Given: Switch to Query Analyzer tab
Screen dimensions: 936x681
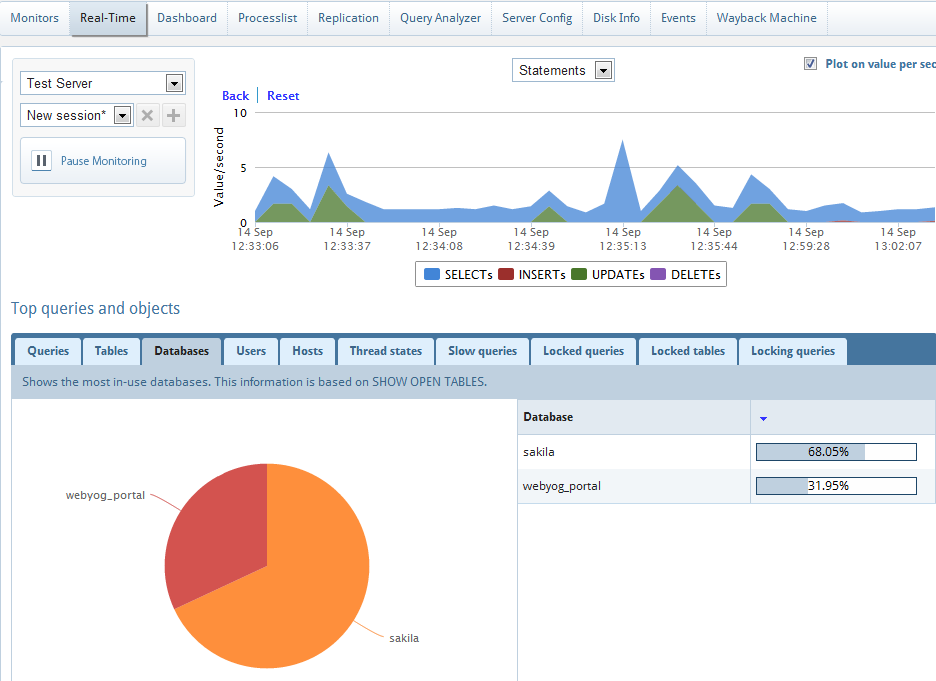Looking at the screenshot, I should [441, 18].
